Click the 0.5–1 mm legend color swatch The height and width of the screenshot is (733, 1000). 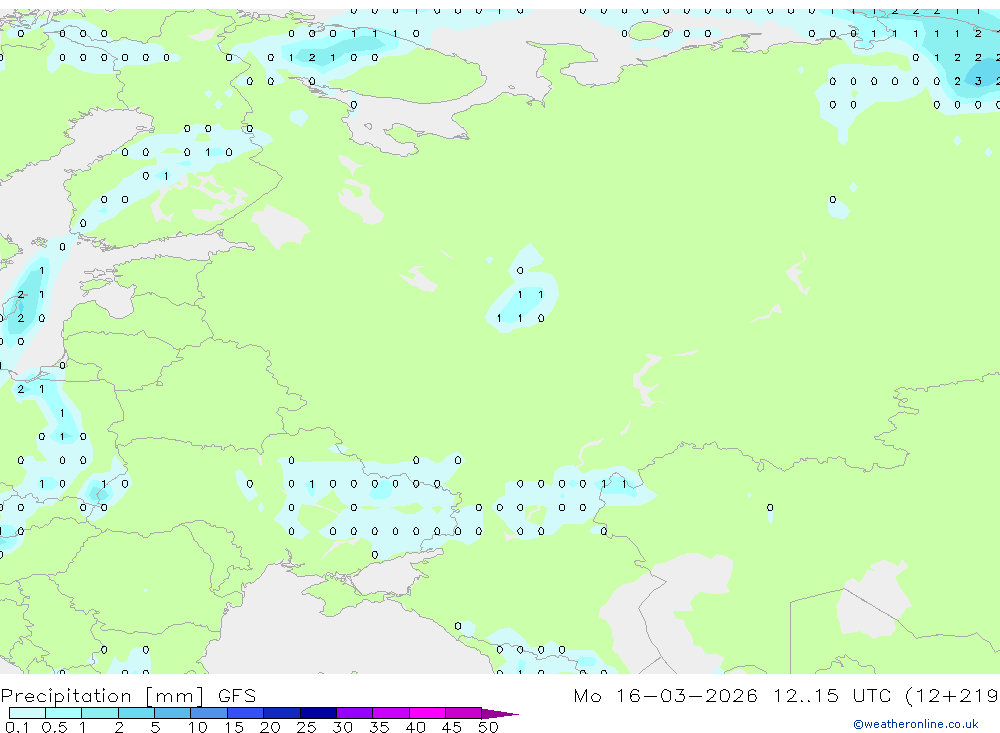[x=64, y=713]
